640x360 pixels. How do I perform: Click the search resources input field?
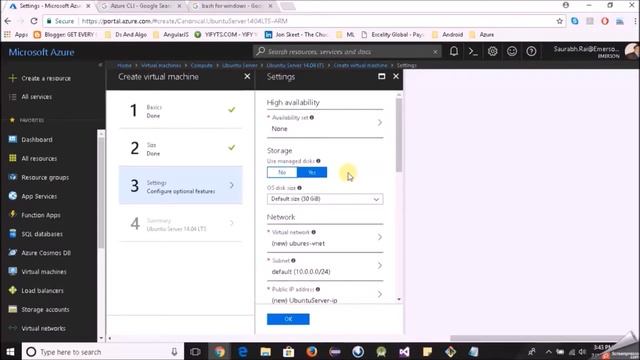tap(347, 51)
